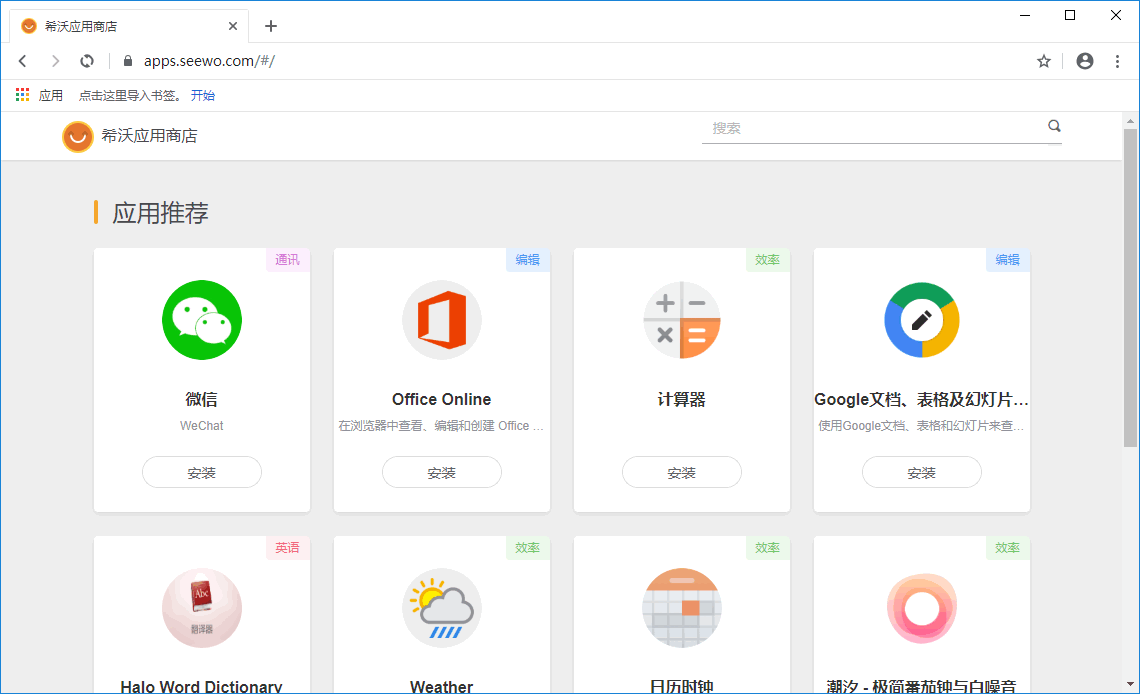Viewport: 1140px width, 694px height.
Task: Click the address bar URL apps.seewo.com
Action: [209, 61]
